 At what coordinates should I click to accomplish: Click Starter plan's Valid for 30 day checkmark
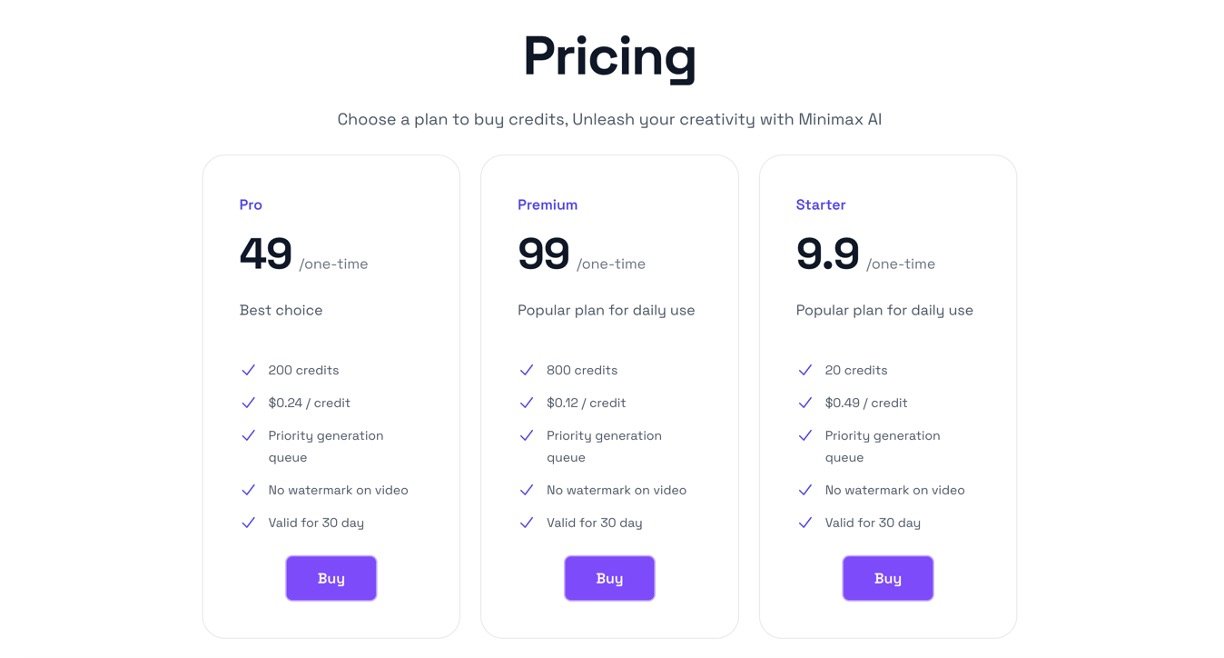click(x=805, y=523)
